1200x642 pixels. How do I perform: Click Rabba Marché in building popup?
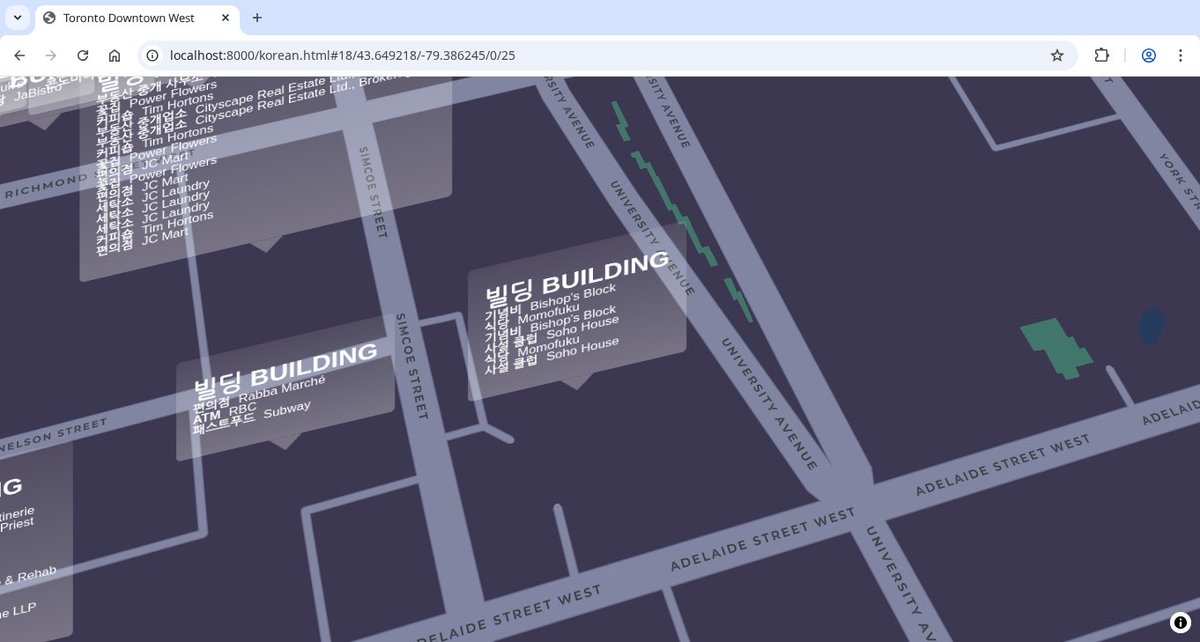click(283, 391)
